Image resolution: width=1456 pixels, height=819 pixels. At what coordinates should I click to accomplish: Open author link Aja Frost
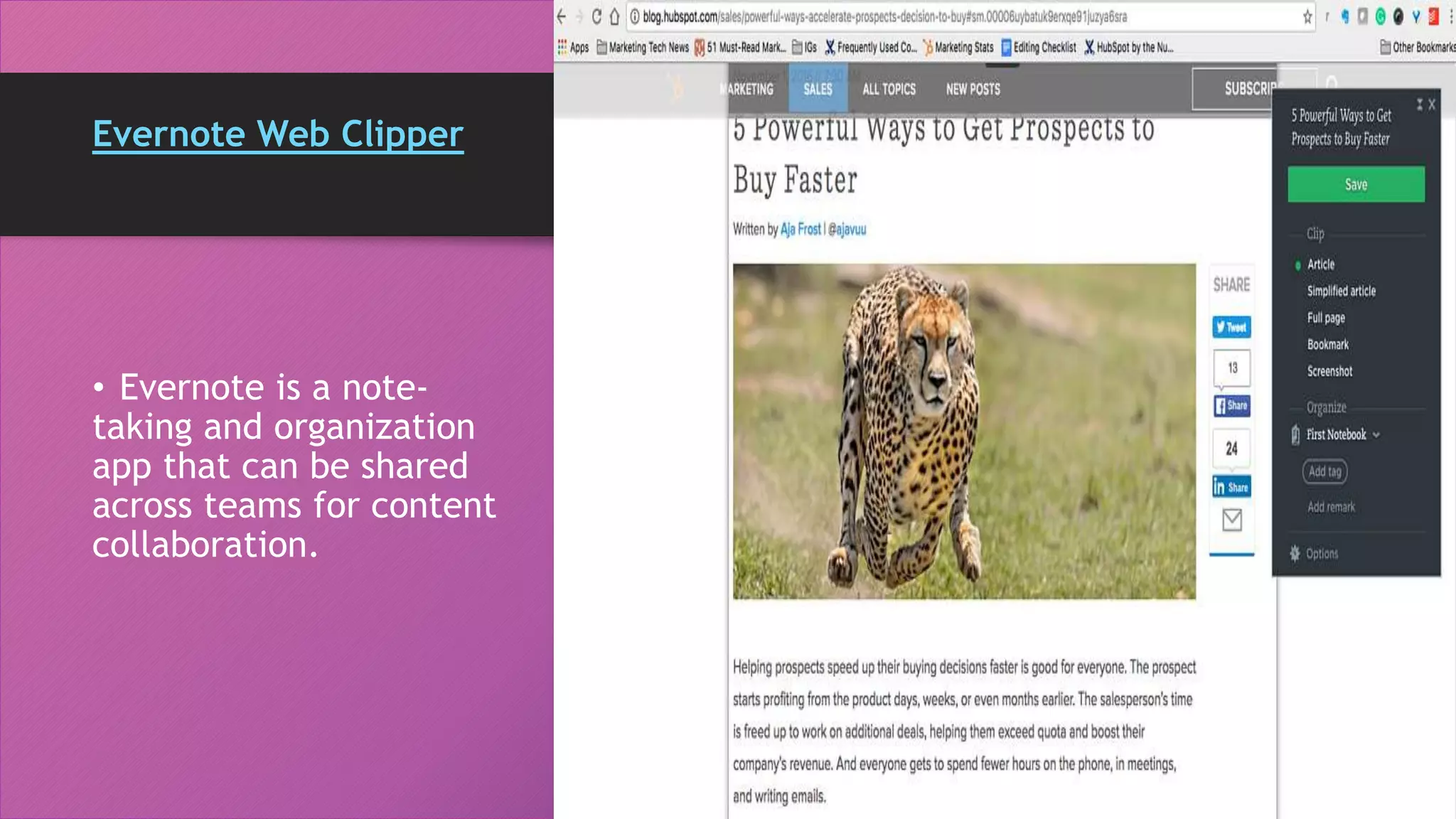click(x=801, y=229)
